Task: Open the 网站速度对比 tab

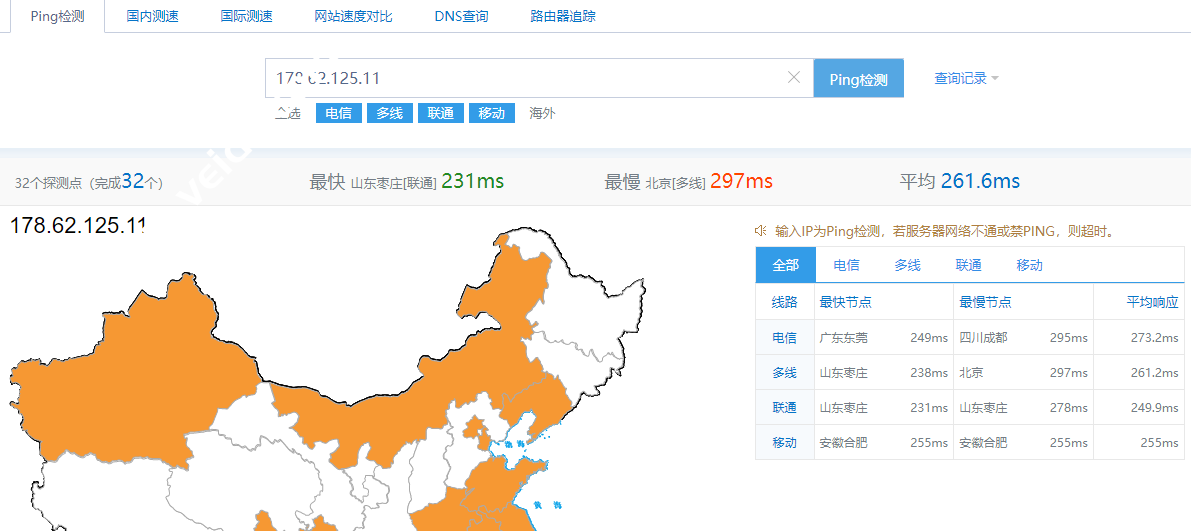Action: [353, 16]
